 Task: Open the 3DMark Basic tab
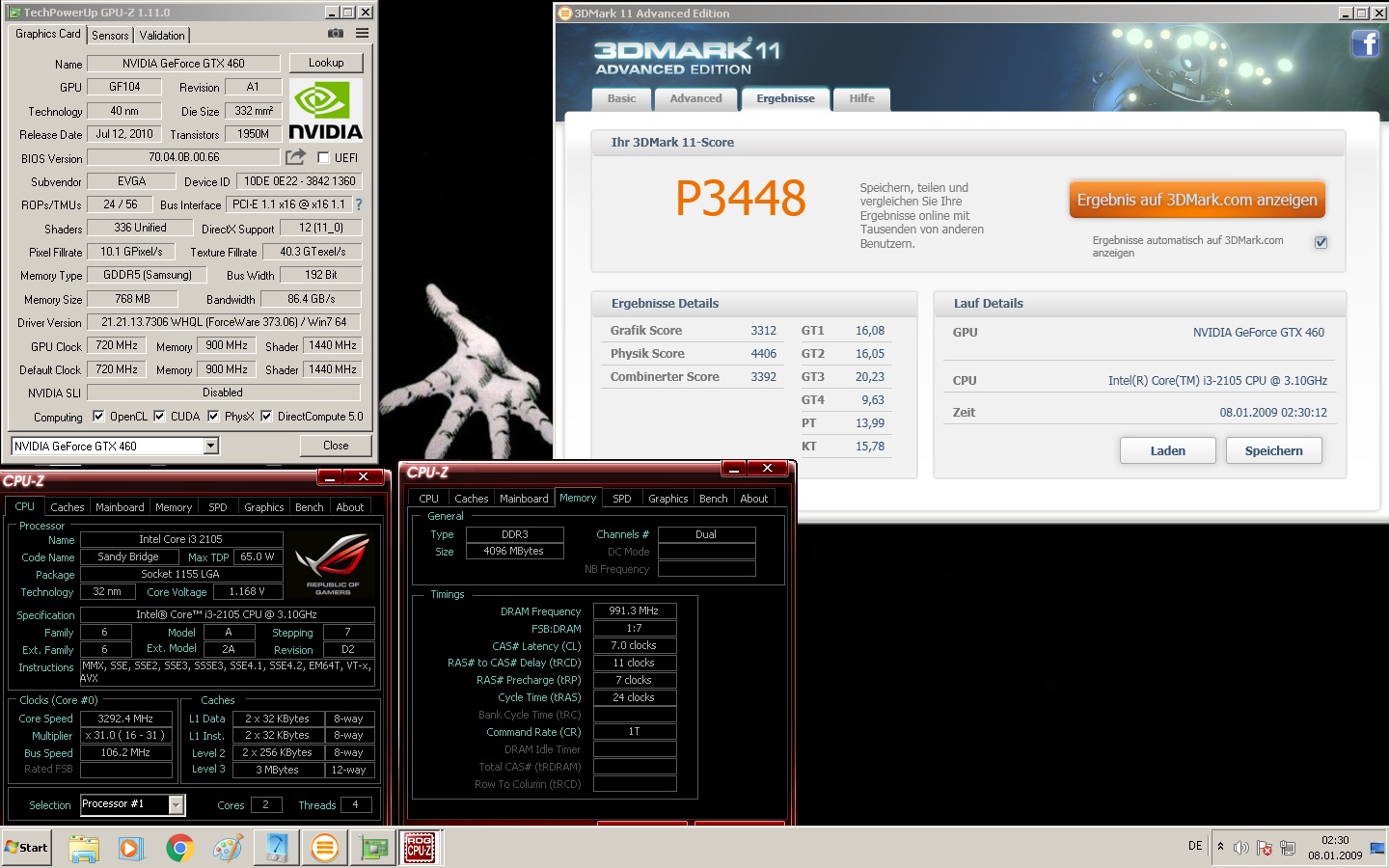pos(621,98)
